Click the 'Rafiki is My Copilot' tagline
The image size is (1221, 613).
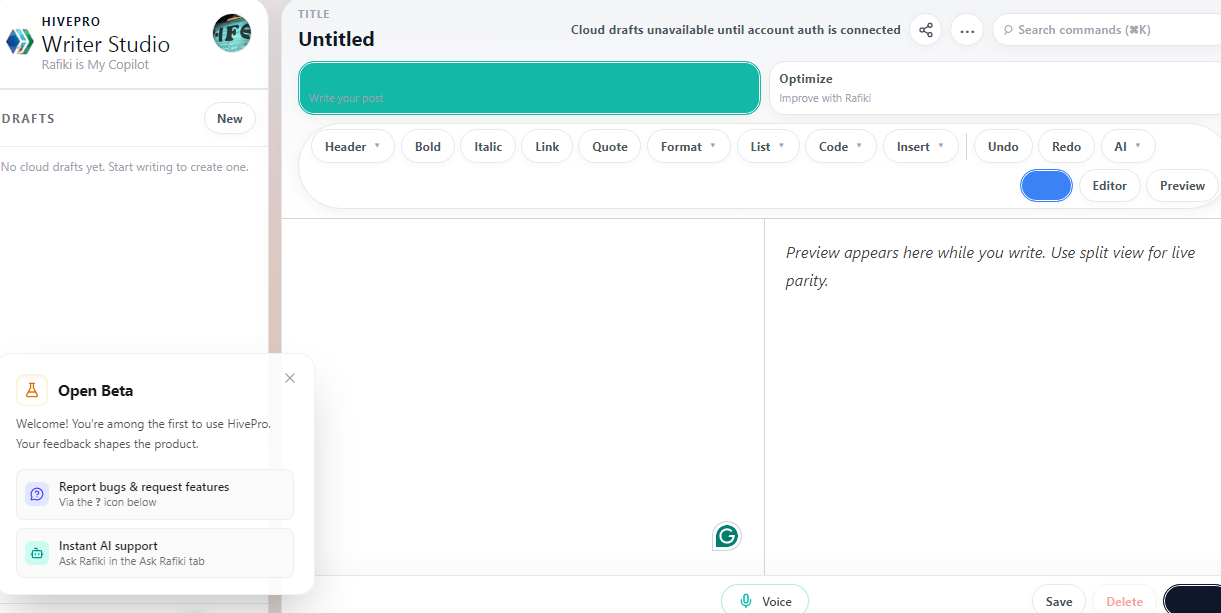click(x=95, y=65)
